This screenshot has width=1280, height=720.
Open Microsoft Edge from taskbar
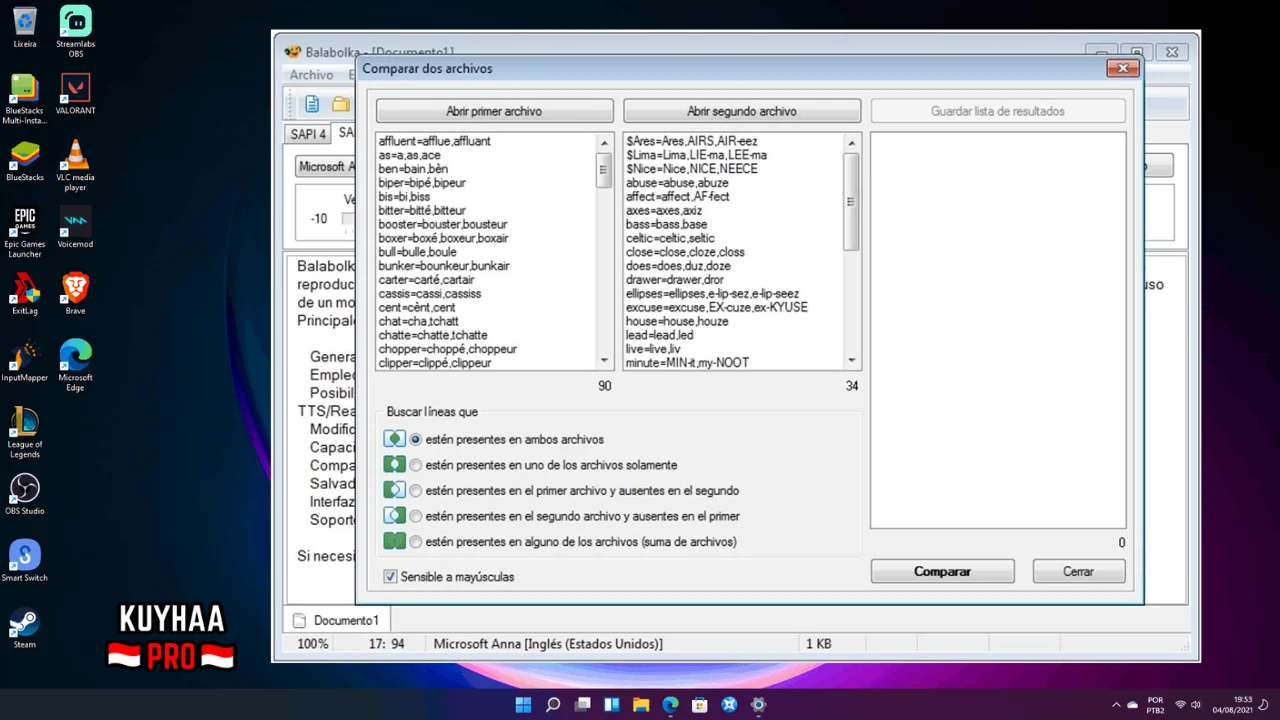coord(670,705)
